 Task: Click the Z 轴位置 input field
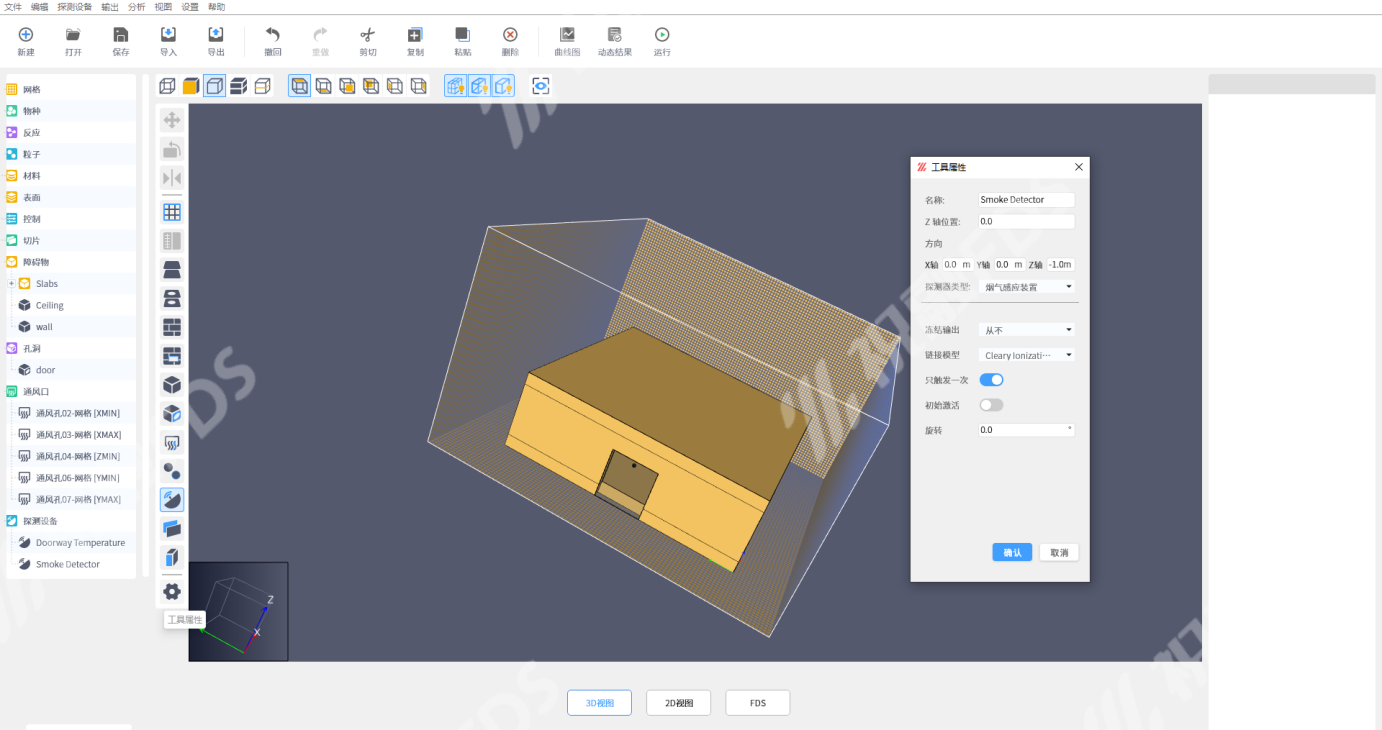coord(1027,222)
